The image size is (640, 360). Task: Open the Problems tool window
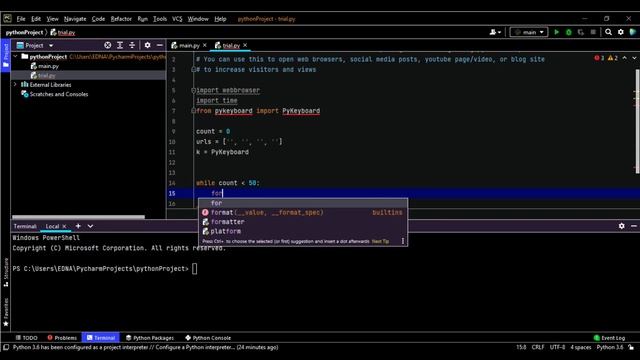click(62, 338)
